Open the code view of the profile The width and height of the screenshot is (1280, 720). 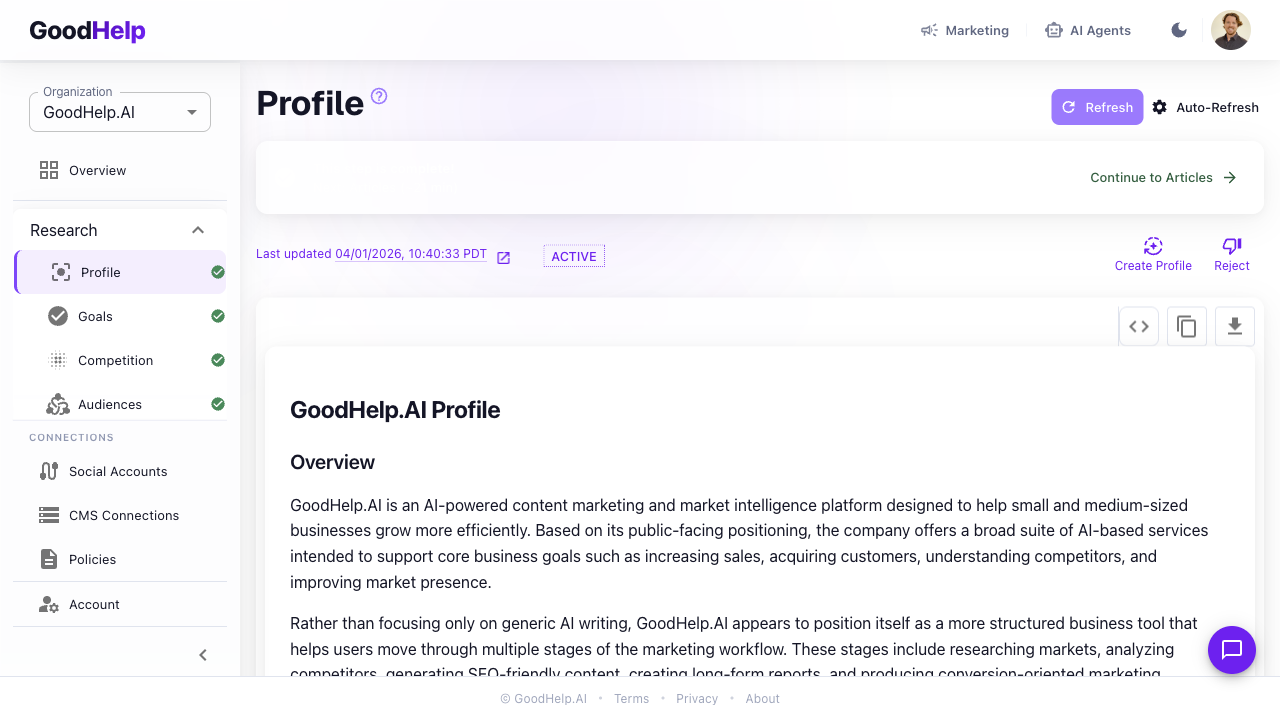1138,326
